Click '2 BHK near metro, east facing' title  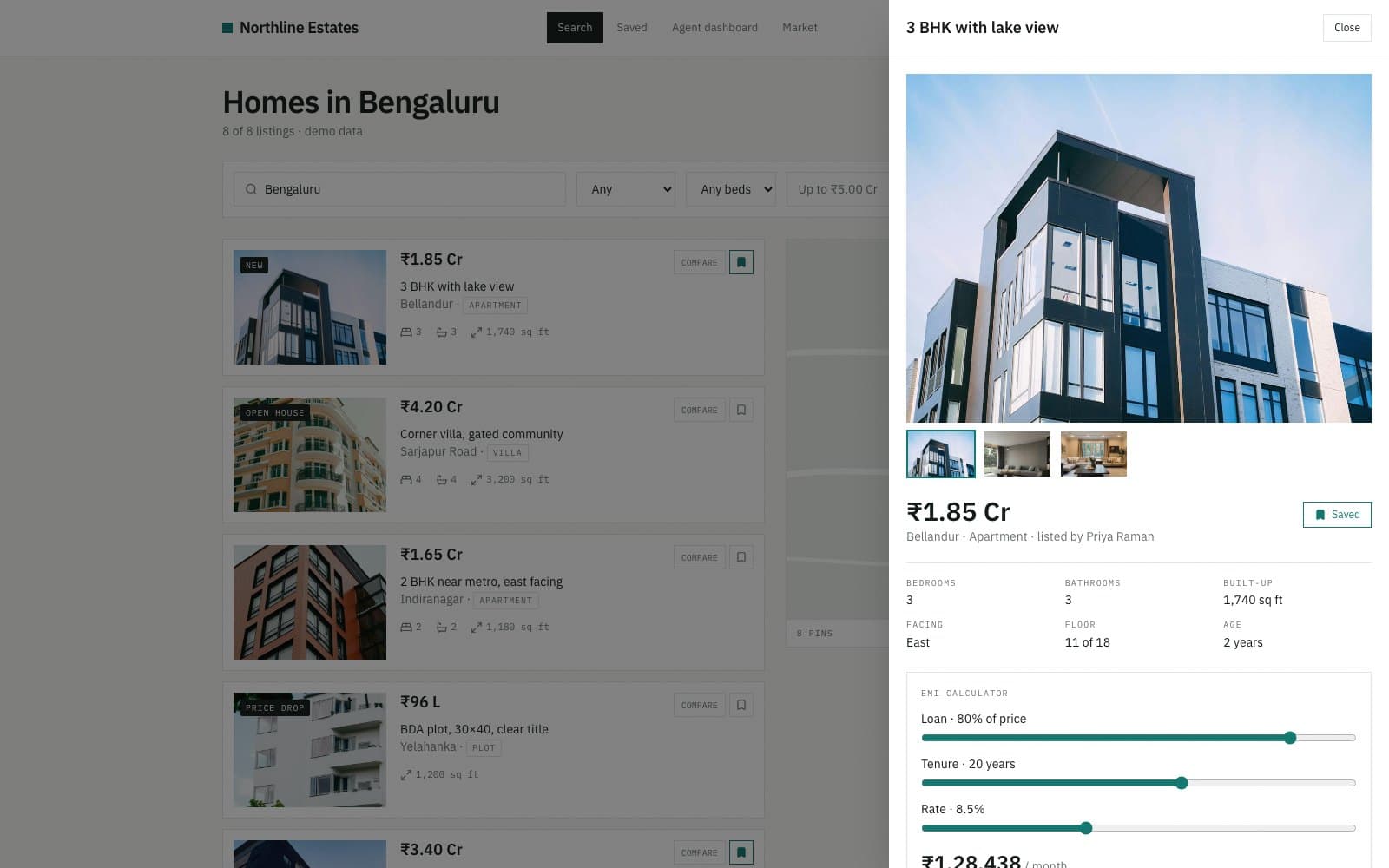click(481, 582)
